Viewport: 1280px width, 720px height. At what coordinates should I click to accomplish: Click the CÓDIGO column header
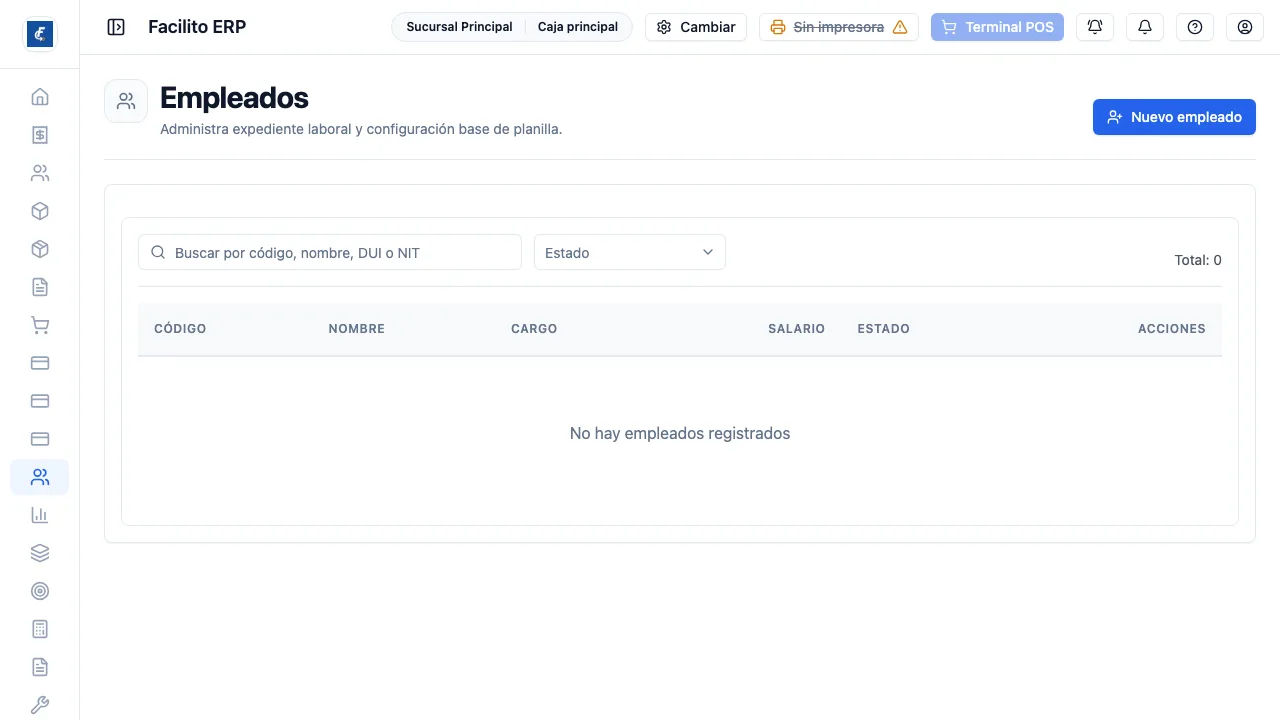[x=180, y=328]
